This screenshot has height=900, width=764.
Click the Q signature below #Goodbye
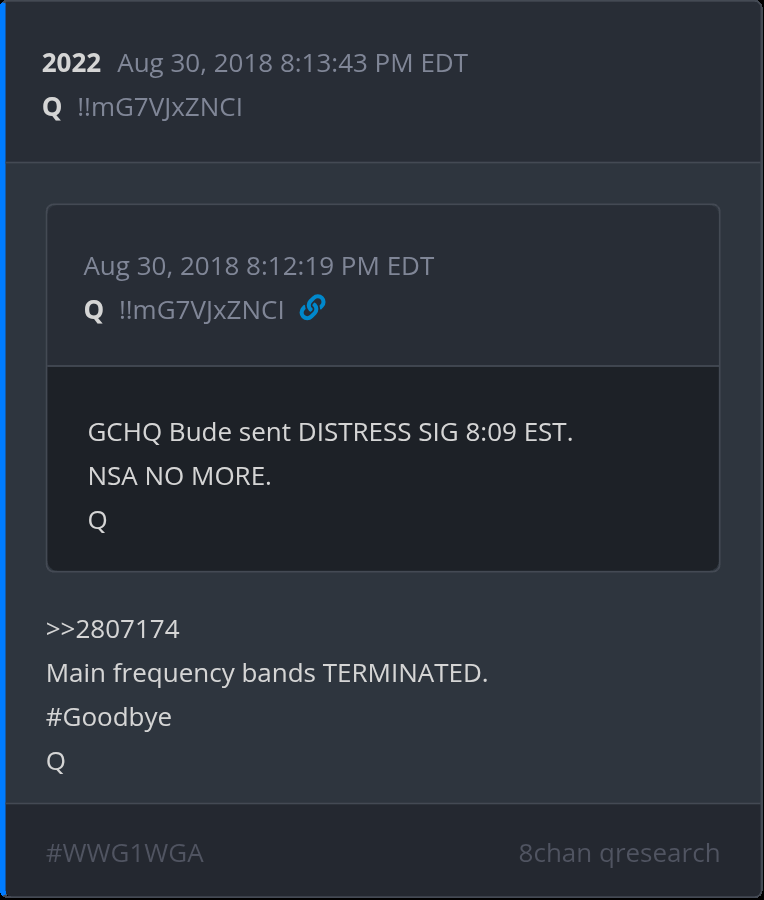coord(56,761)
